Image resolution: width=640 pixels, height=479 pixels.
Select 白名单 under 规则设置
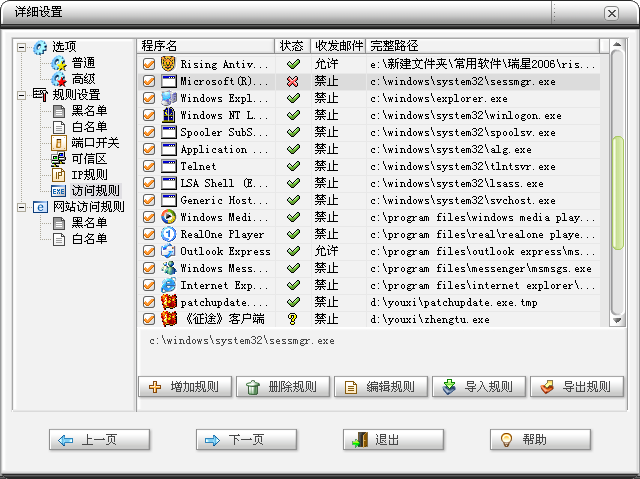click(x=89, y=127)
